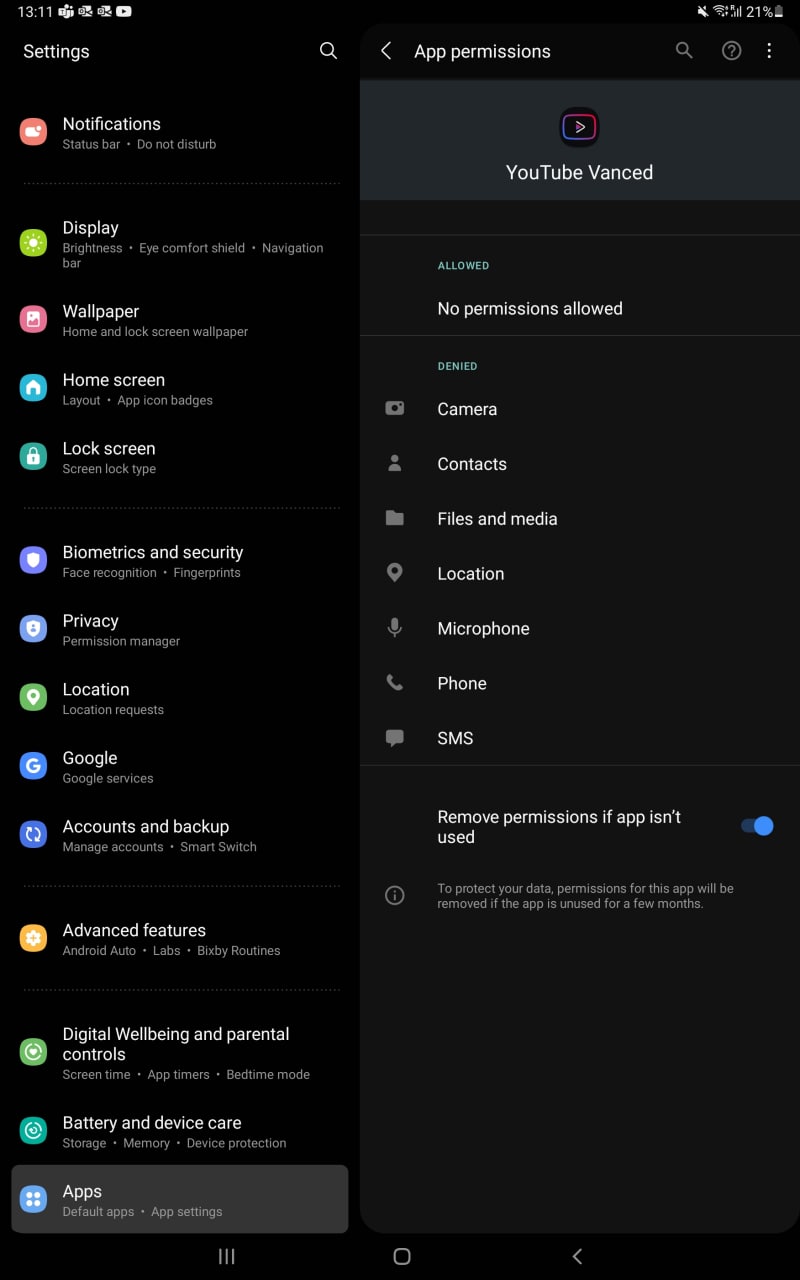
Task: Open Microphone permission setting
Action: [x=580, y=629]
